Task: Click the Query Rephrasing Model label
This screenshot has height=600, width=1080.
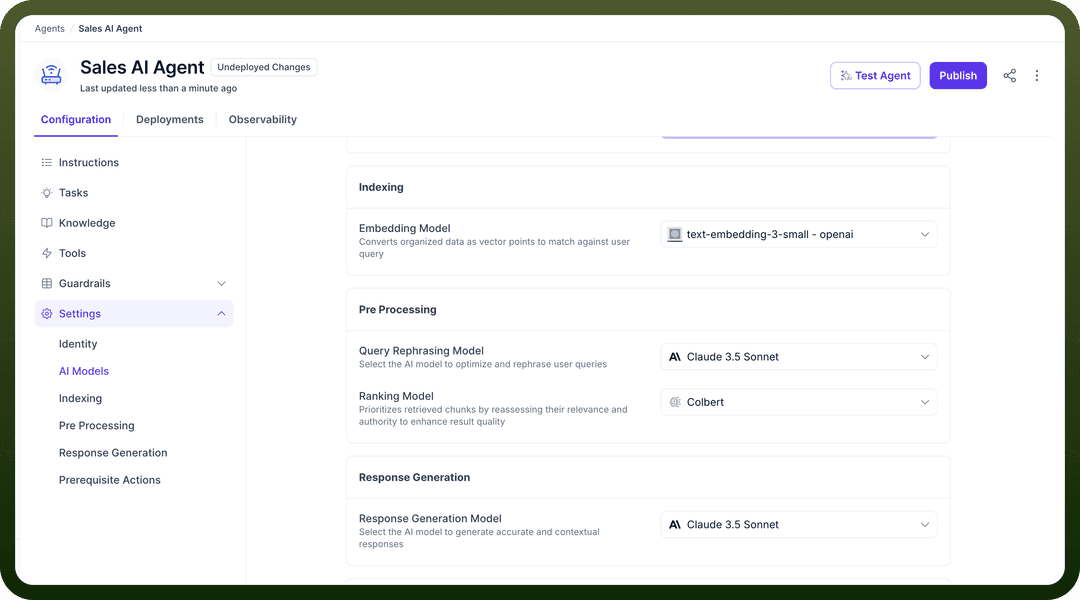Action: pos(422,351)
